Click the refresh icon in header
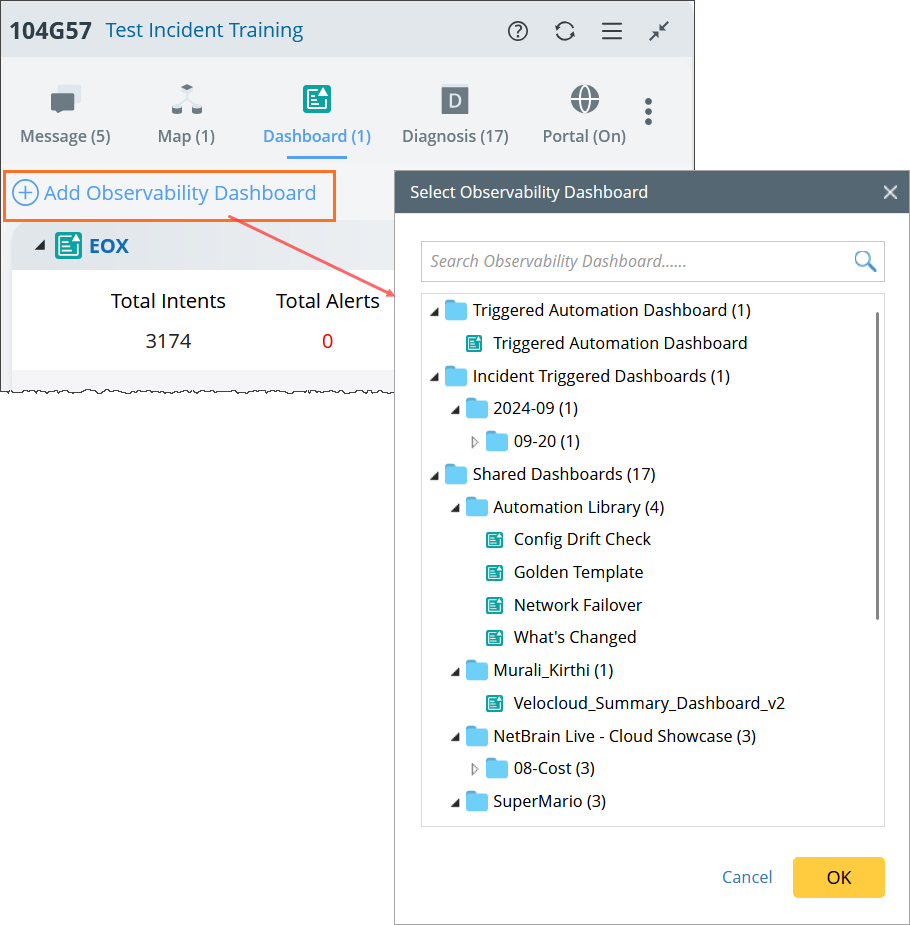The image size is (910, 925). pos(565,31)
